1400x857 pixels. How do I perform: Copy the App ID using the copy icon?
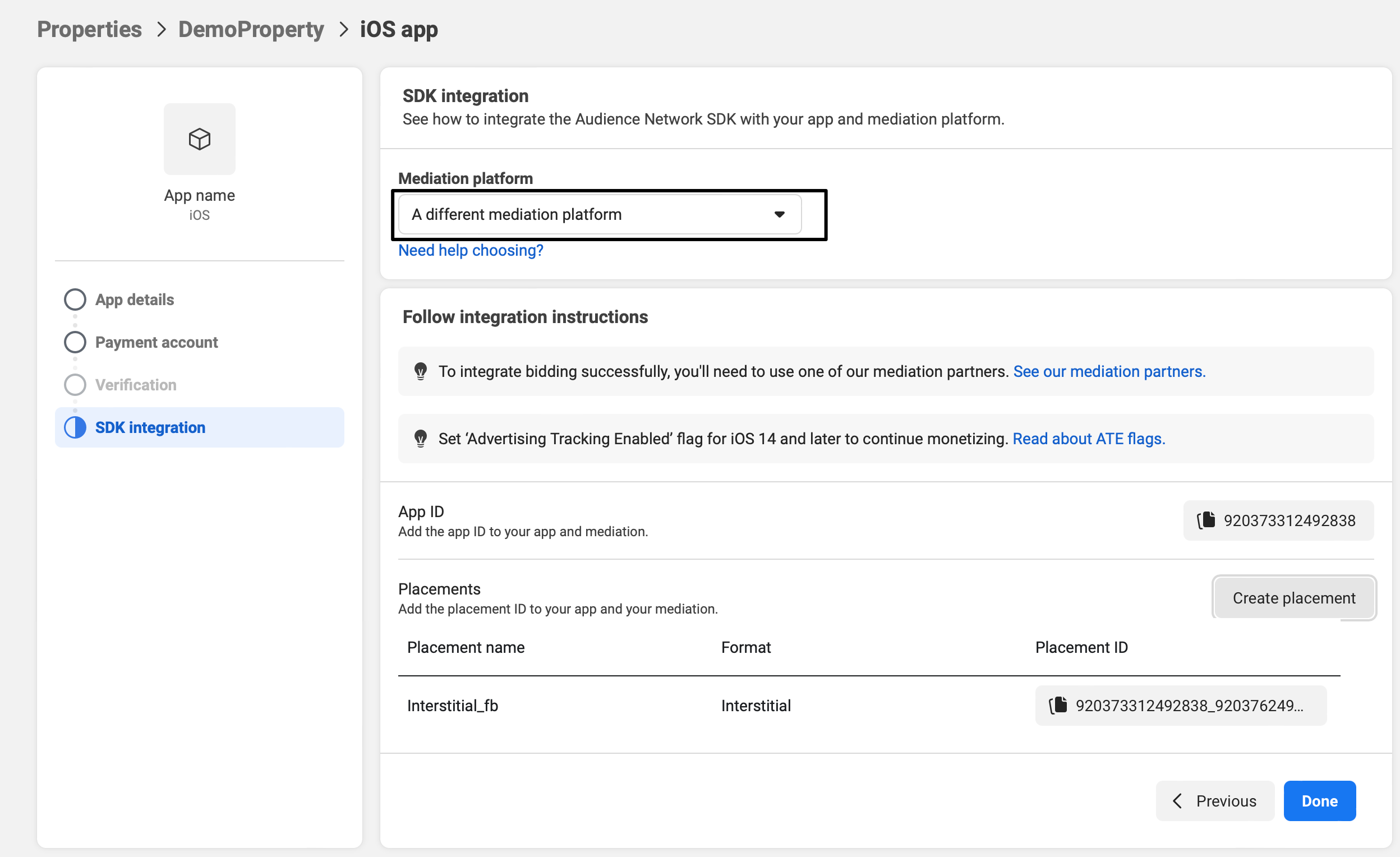point(1206,520)
